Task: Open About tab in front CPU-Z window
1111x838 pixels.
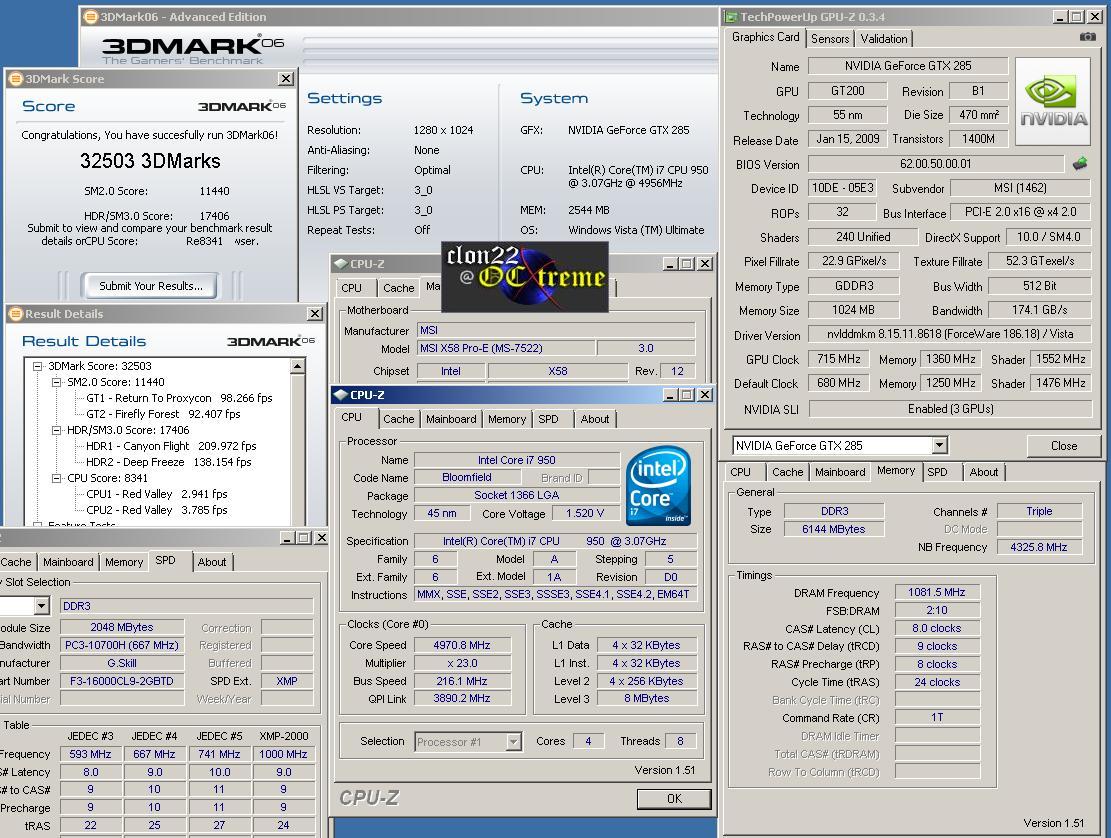Action: (x=594, y=419)
